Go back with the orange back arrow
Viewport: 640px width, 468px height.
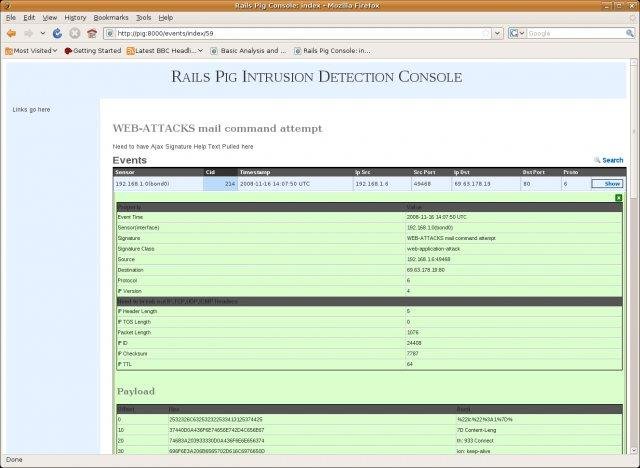tap(11, 33)
